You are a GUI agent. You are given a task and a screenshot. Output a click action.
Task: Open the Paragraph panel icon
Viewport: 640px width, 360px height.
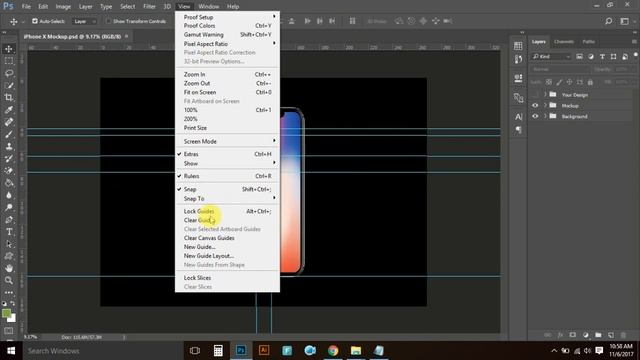tap(518, 130)
